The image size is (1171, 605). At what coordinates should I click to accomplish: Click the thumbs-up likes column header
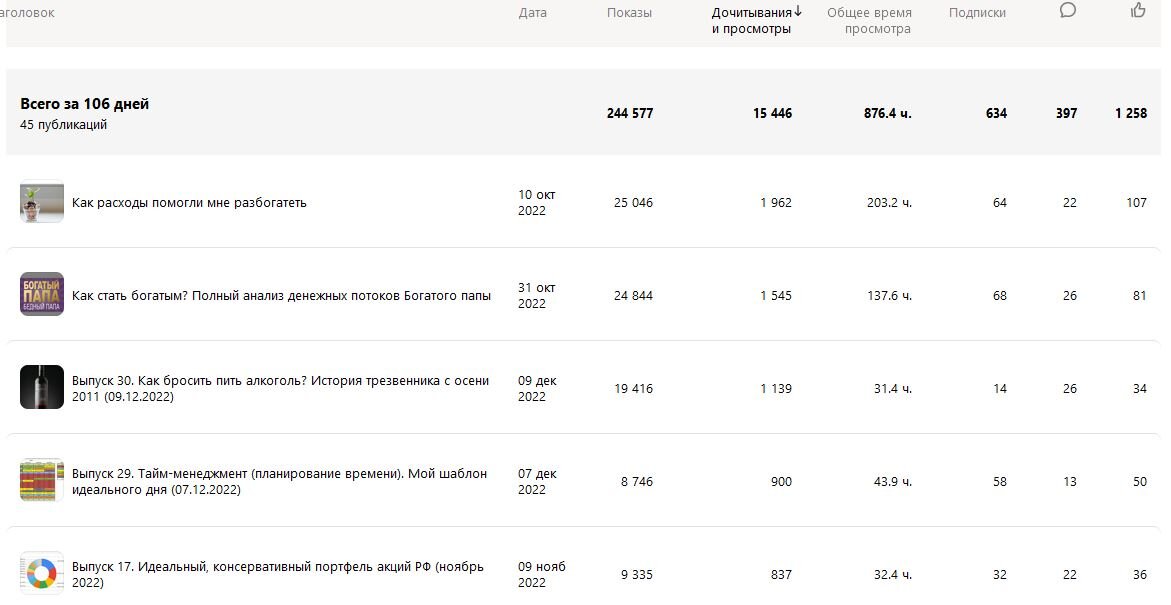point(1138,11)
